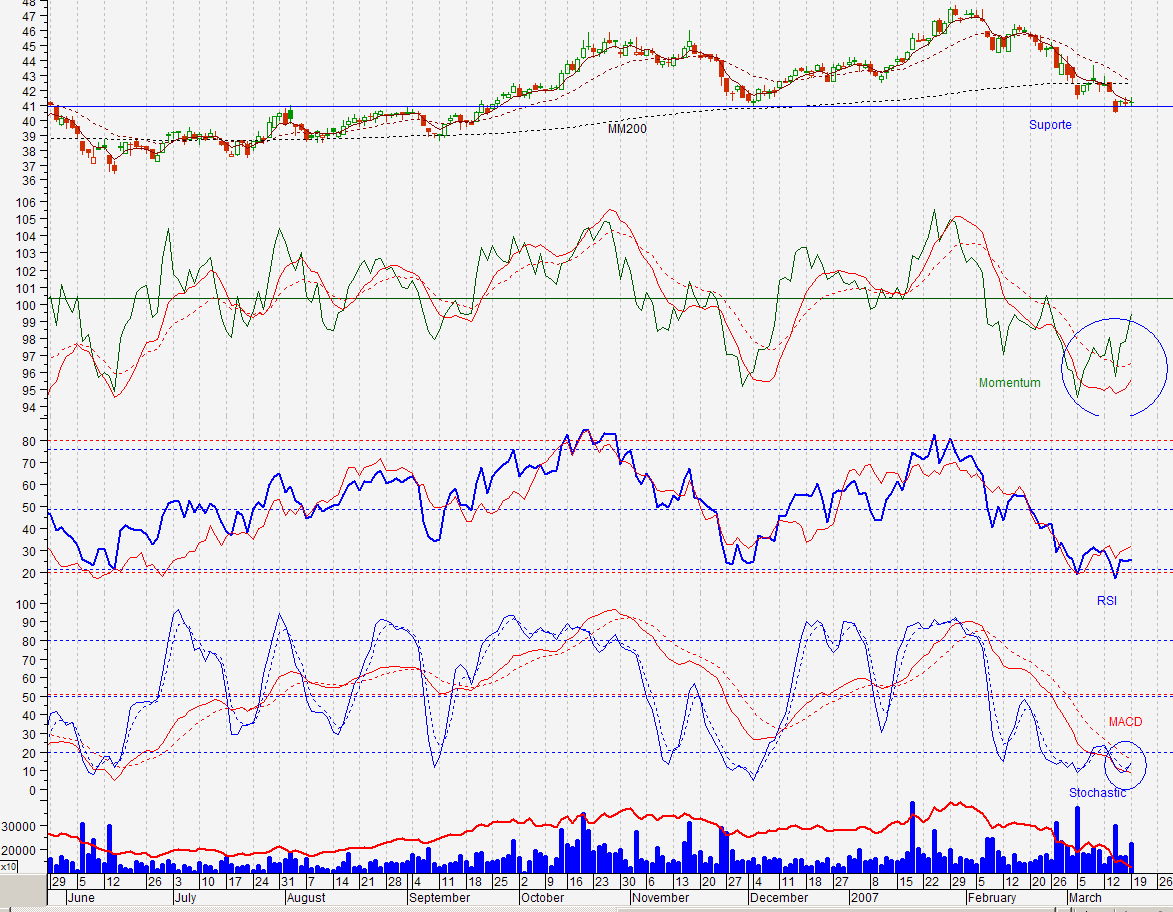
Task: Select the green Momentum indicator label
Action: tap(1009, 382)
